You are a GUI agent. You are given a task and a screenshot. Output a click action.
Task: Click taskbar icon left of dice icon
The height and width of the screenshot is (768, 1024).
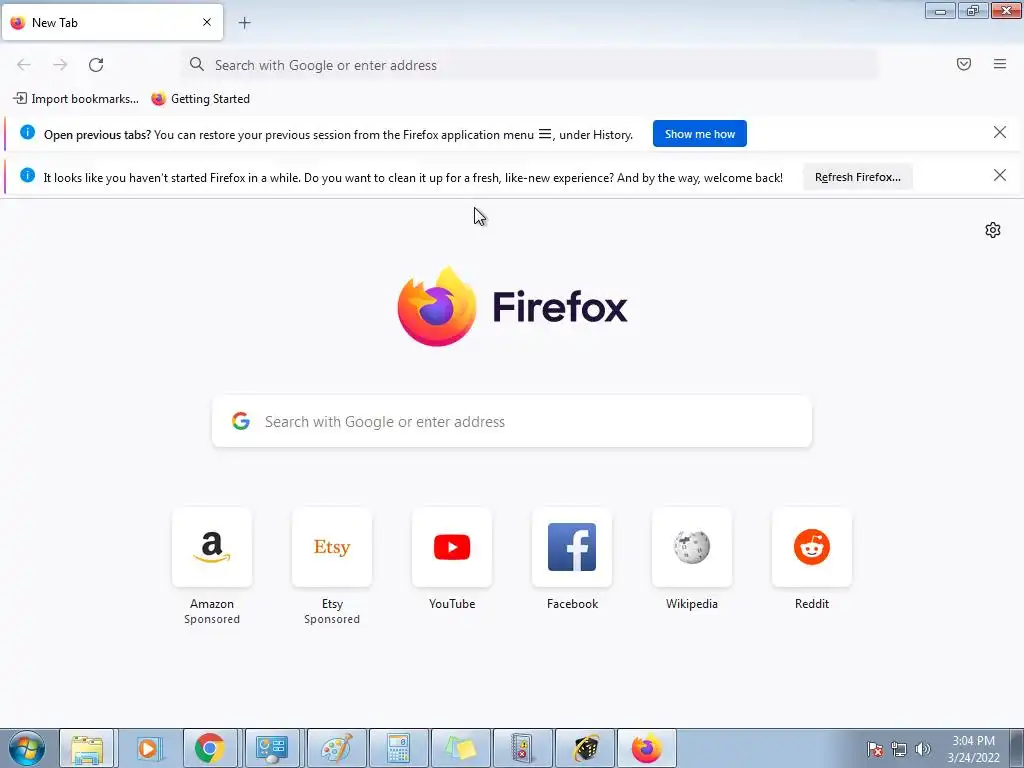point(522,748)
